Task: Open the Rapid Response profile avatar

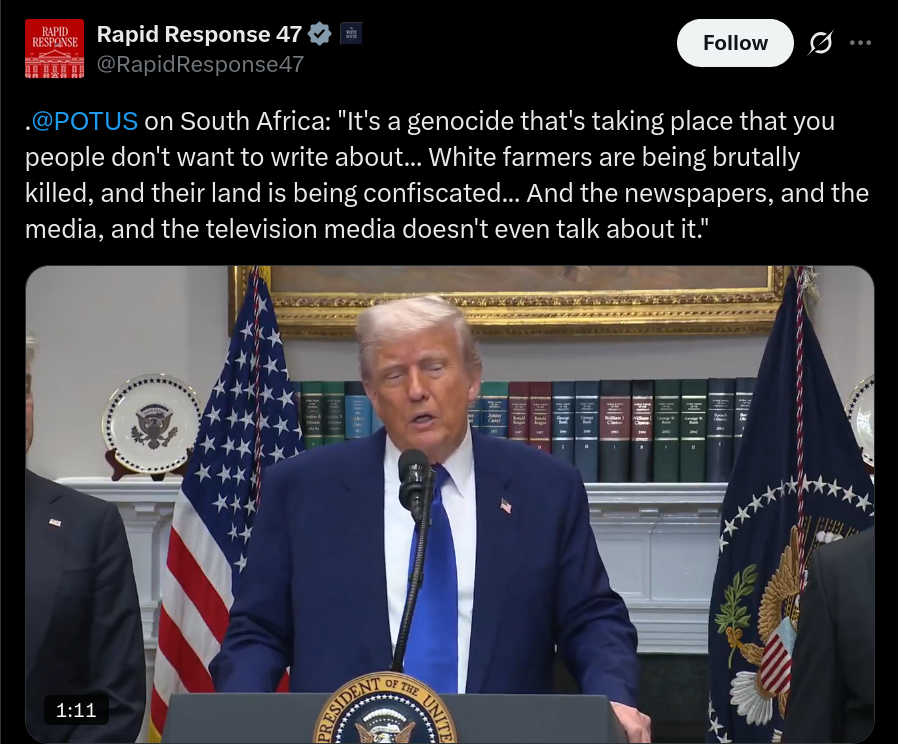Action: pos(54,48)
